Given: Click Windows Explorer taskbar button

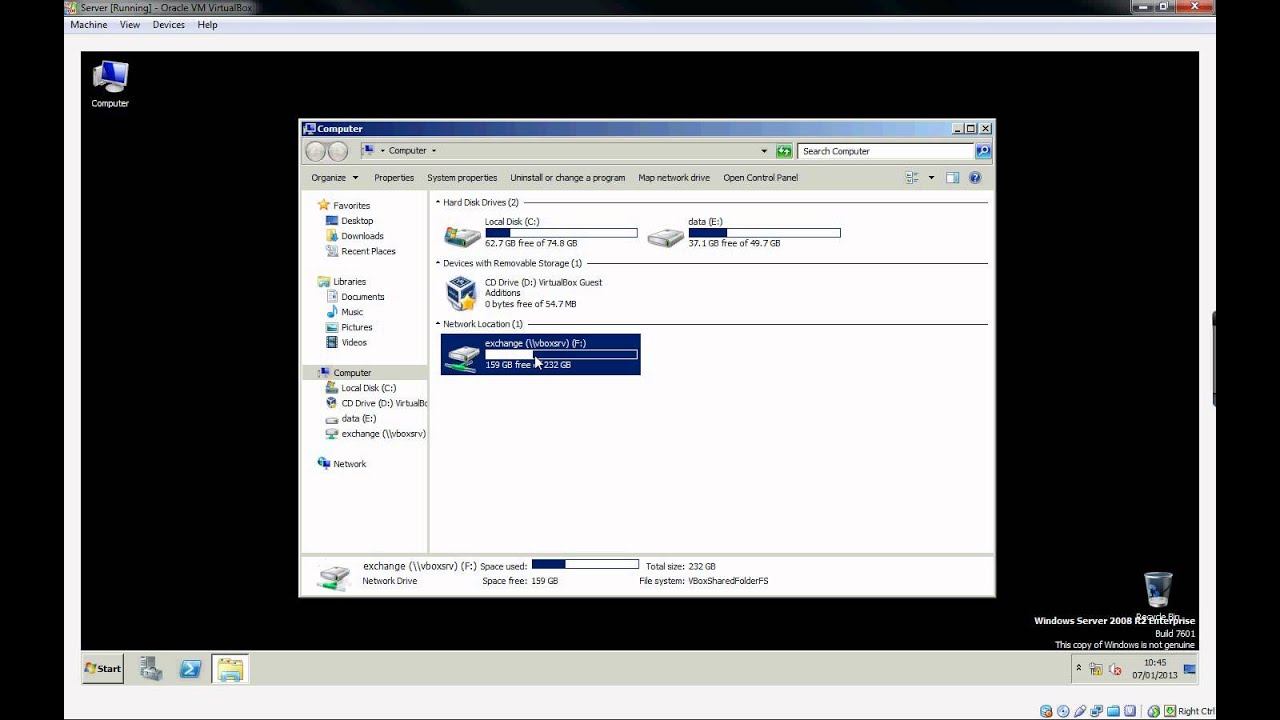Looking at the screenshot, I should [x=230, y=669].
